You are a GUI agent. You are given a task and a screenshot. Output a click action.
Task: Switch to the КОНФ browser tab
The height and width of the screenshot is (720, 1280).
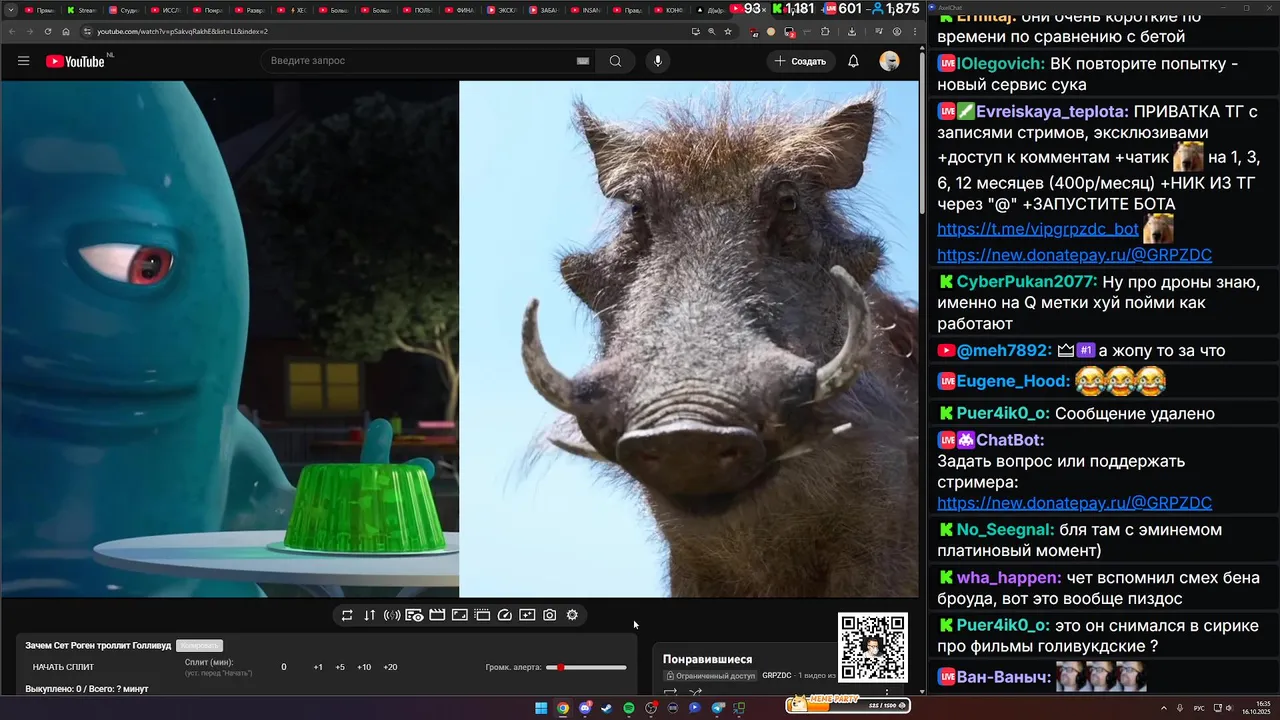click(668, 10)
